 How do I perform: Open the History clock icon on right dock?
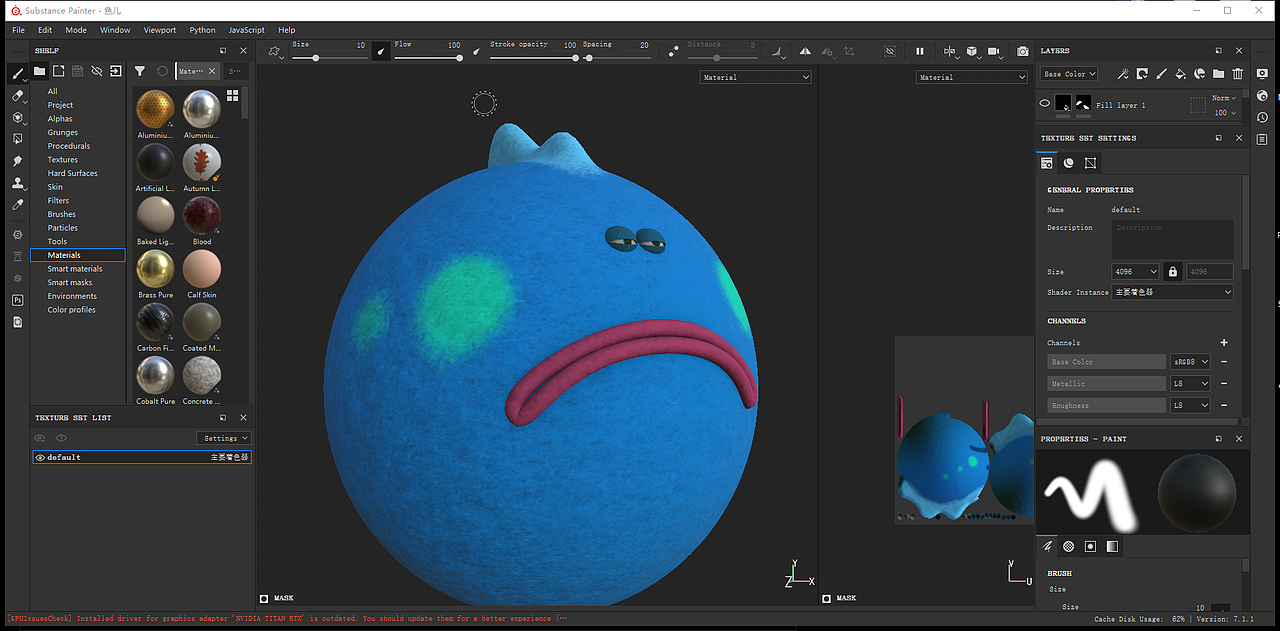pos(1262,118)
